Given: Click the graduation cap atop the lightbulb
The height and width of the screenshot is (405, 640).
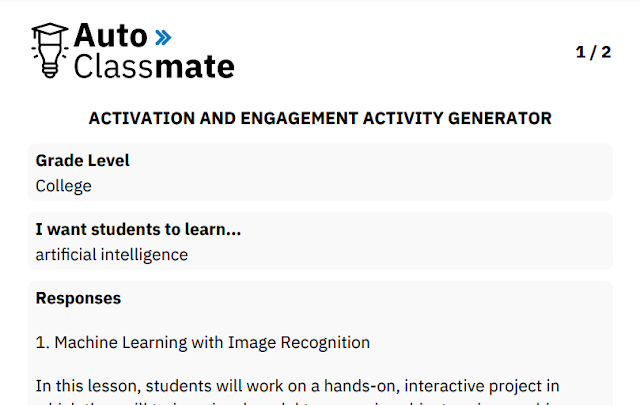Looking at the screenshot, I should [x=50, y=31].
